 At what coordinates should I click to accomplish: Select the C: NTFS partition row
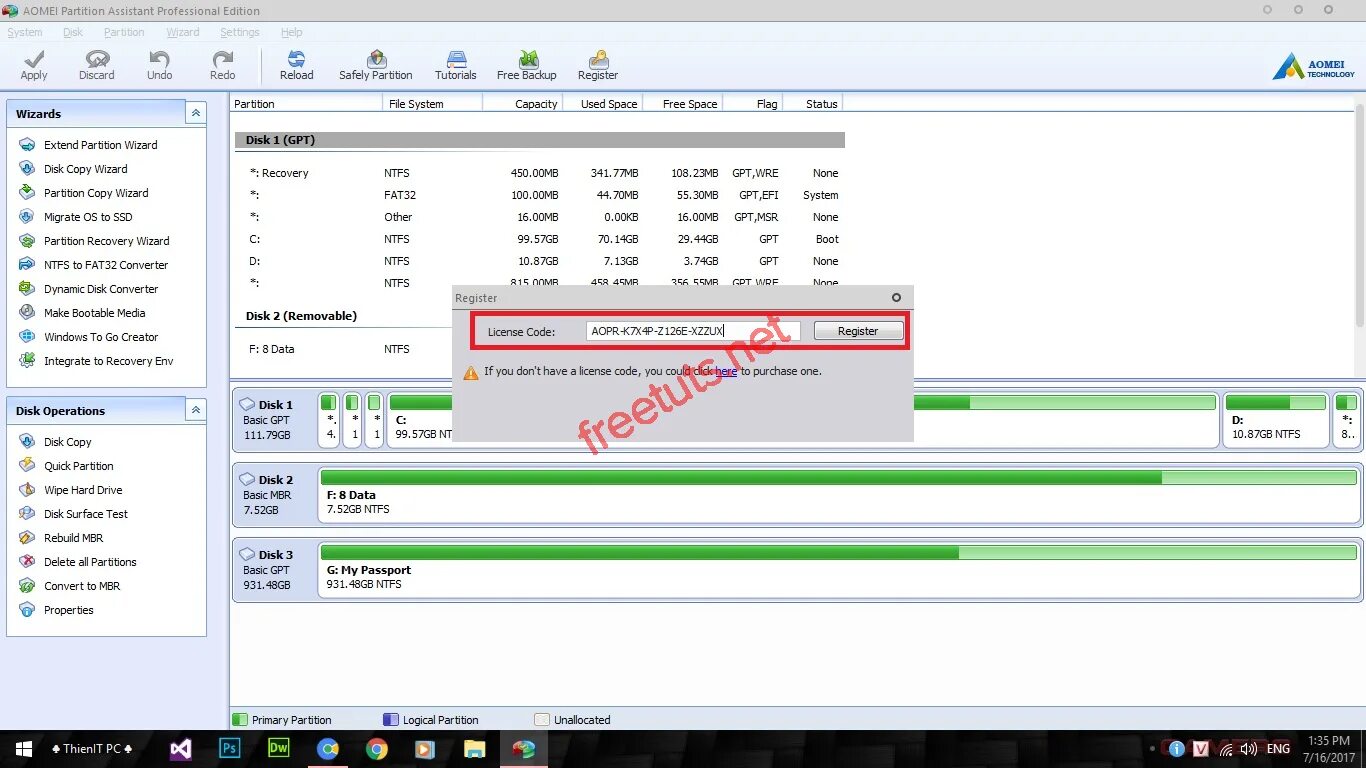tap(540, 239)
